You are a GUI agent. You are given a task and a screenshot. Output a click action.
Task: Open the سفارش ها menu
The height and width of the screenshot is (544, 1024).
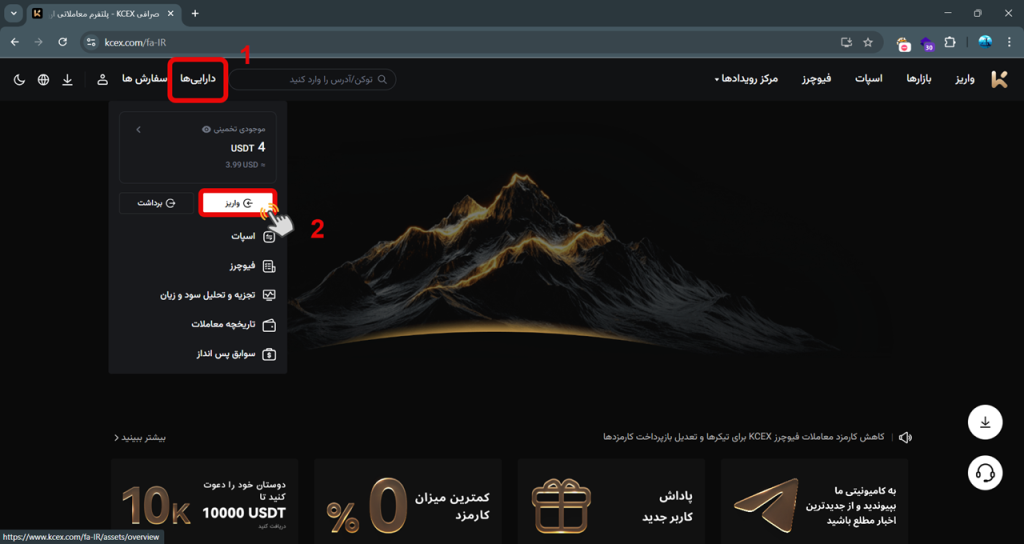coord(145,78)
